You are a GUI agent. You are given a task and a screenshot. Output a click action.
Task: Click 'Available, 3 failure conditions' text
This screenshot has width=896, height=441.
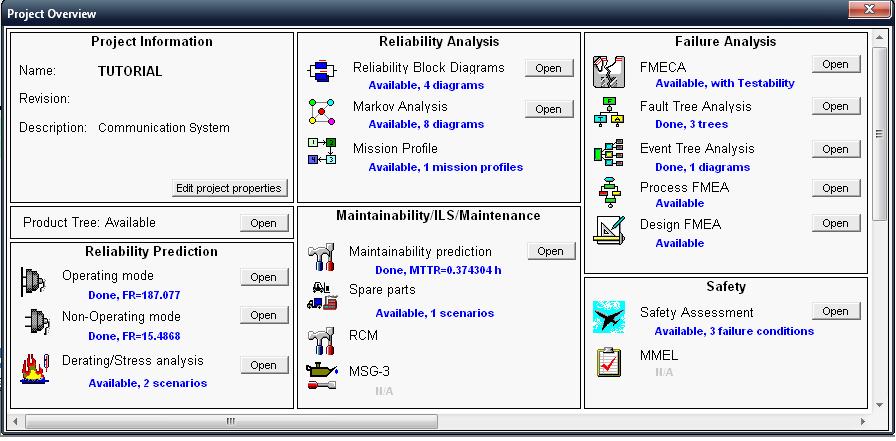point(734,331)
